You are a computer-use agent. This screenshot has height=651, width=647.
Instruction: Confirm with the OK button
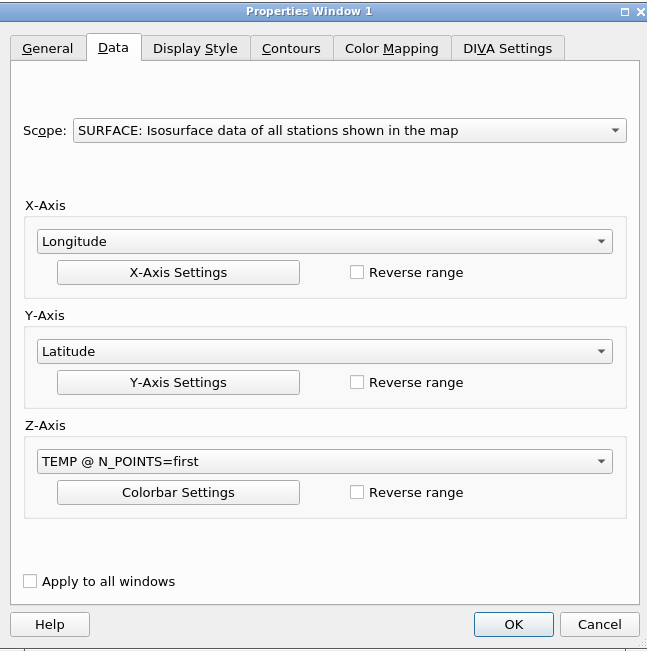click(514, 624)
